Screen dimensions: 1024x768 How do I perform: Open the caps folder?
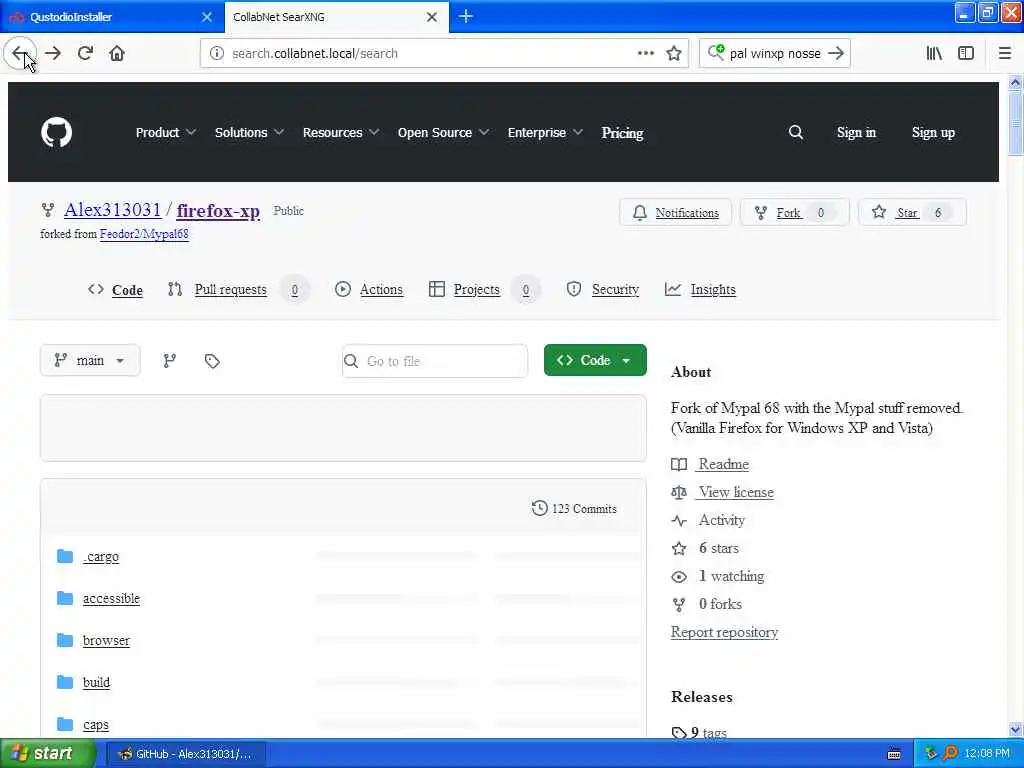point(95,724)
